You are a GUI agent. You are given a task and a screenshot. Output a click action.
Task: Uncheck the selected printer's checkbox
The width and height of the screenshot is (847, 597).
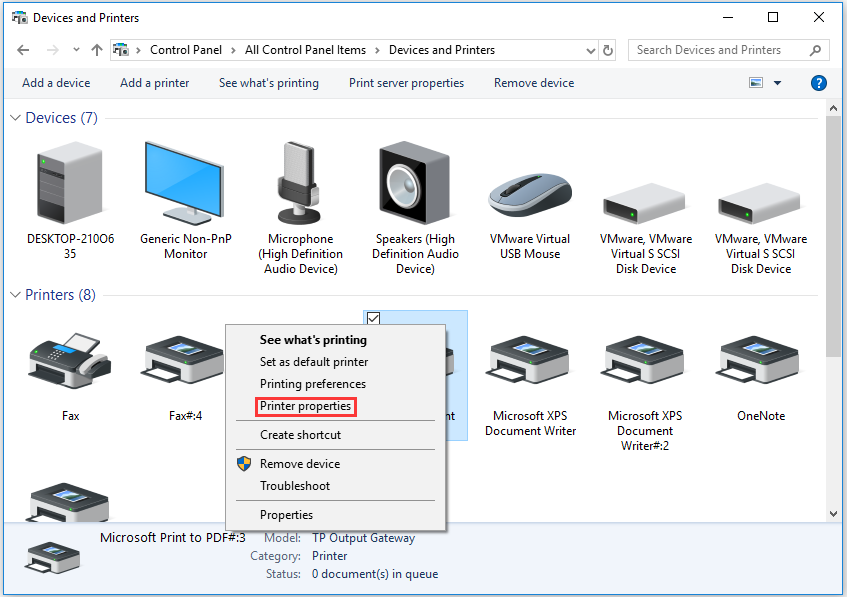pos(373,317)
